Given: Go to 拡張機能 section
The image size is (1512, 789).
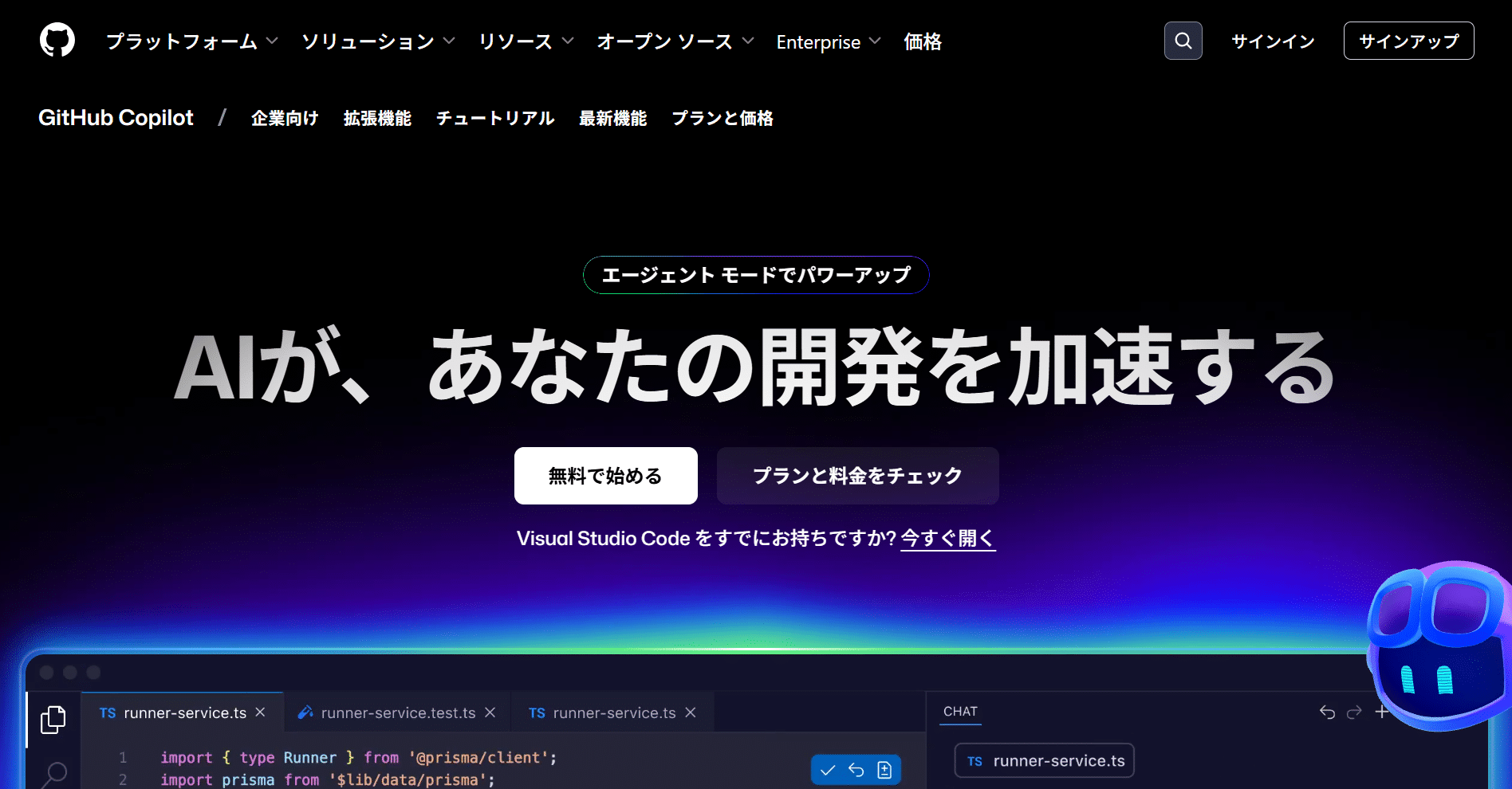Looking at the screenshot, I should click(377, 118).
